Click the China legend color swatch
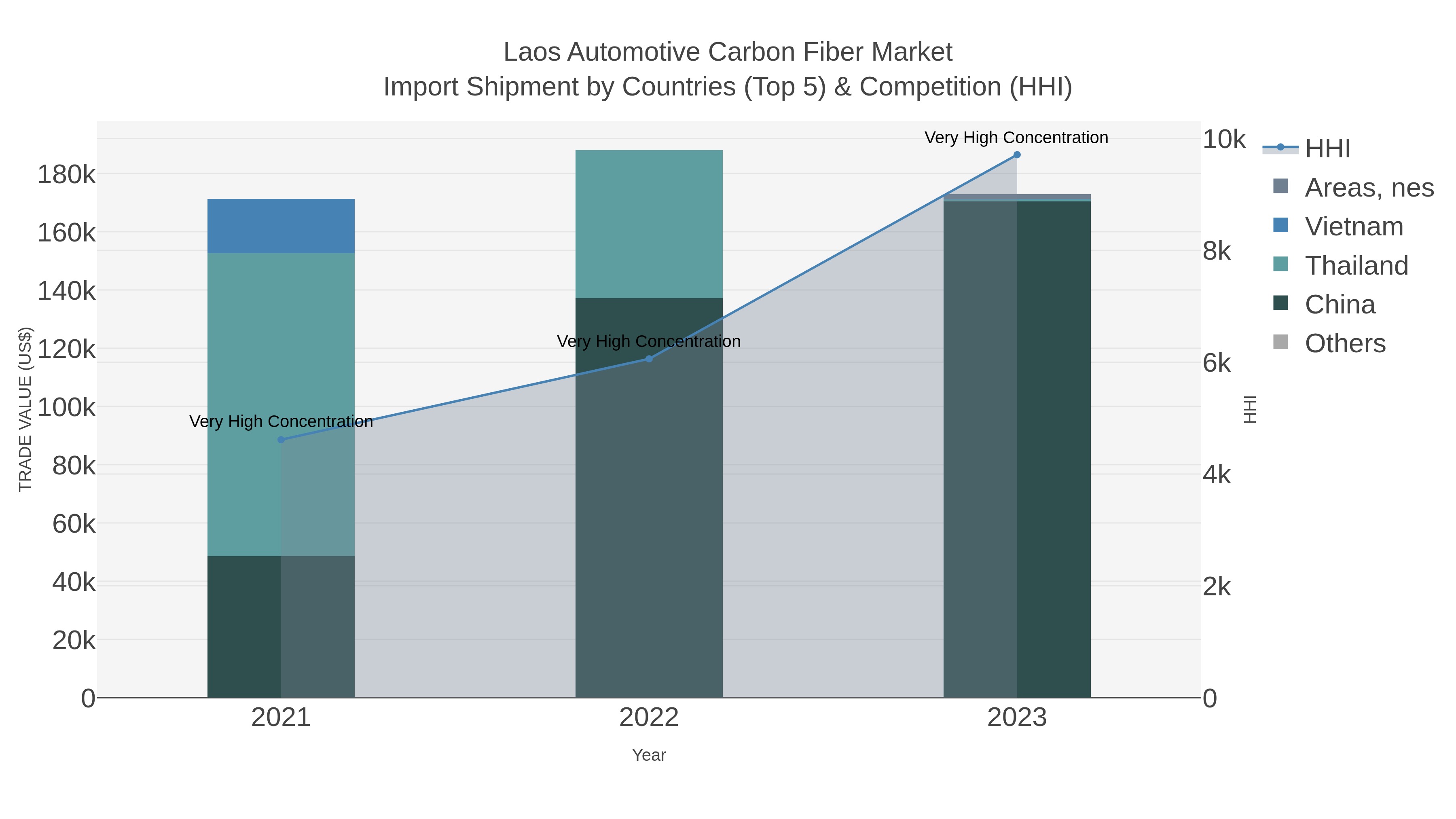The image size is (1456, 819). [x=1281, y=303]
